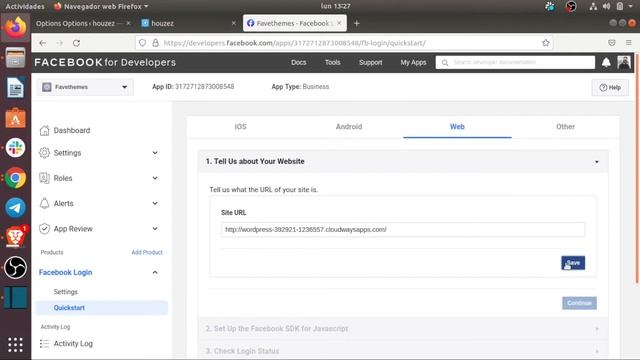Image resolution: width=640 pixels, height=360 pixels.
Task: Expand the Settings sidebar section
Action: point(155,153)
